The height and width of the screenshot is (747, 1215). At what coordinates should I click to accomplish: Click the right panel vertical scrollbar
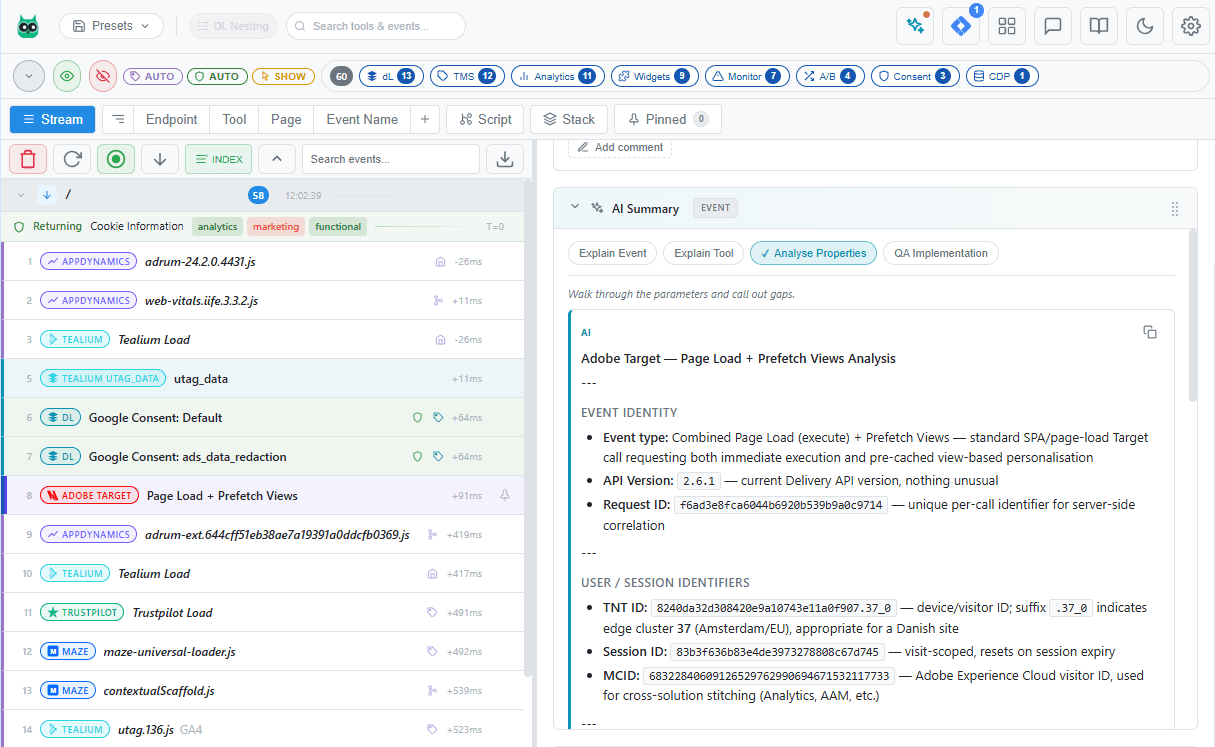[1191, 315]
